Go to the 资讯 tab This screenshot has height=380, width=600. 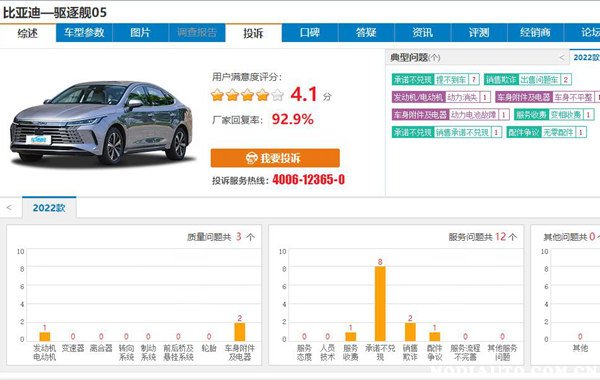pos(422,33)
